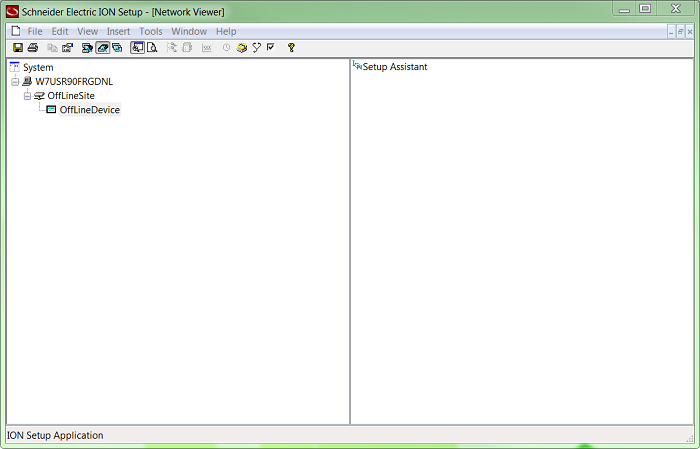Select the OffLineSite tree node
The image size is (700, 449).
coord(71,96)
